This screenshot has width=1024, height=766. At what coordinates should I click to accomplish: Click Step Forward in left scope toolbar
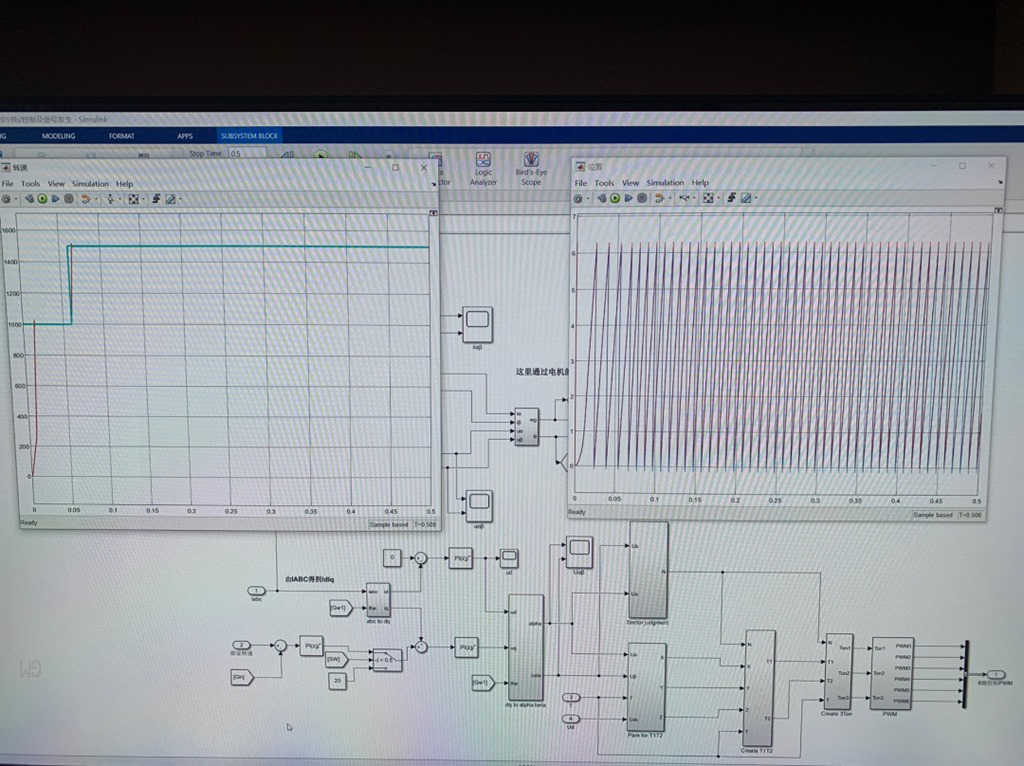click(x=56, y=199)
